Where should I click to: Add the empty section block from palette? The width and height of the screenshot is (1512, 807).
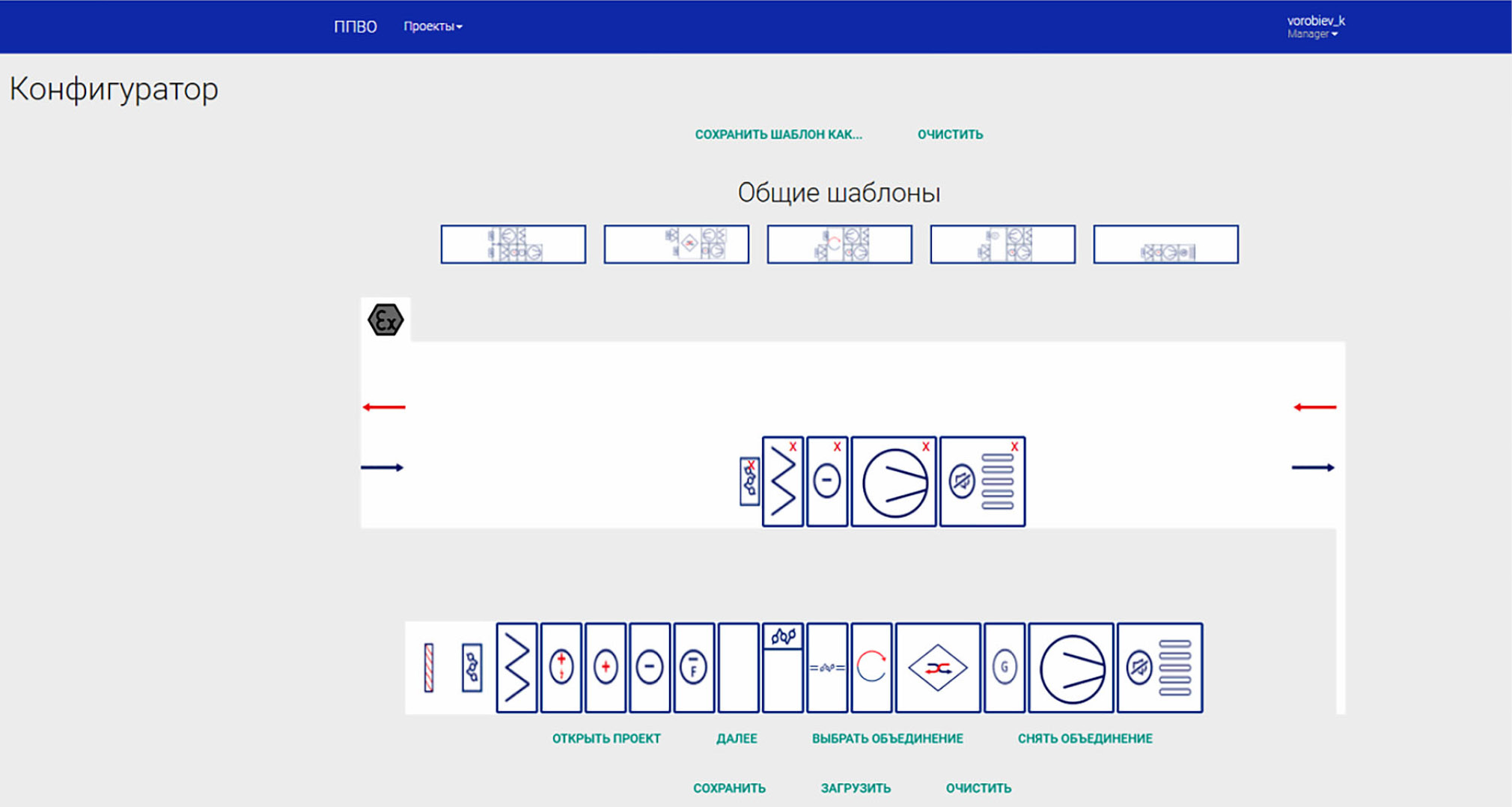[738, 668]
